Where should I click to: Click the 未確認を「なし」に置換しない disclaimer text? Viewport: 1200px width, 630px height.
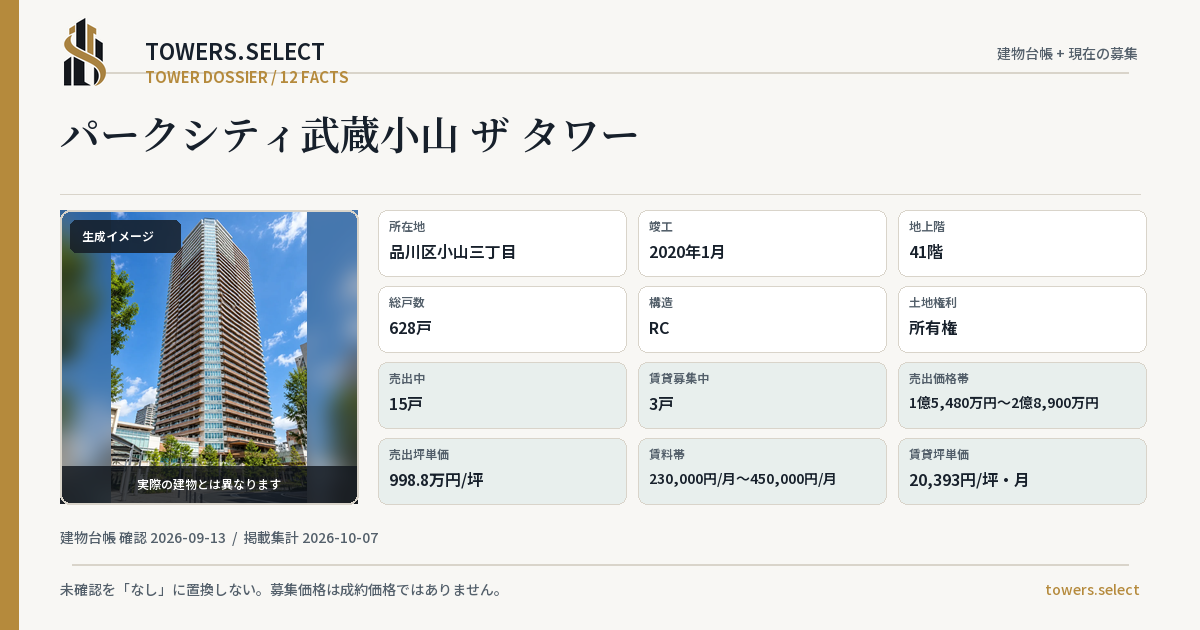coord(281,590)
